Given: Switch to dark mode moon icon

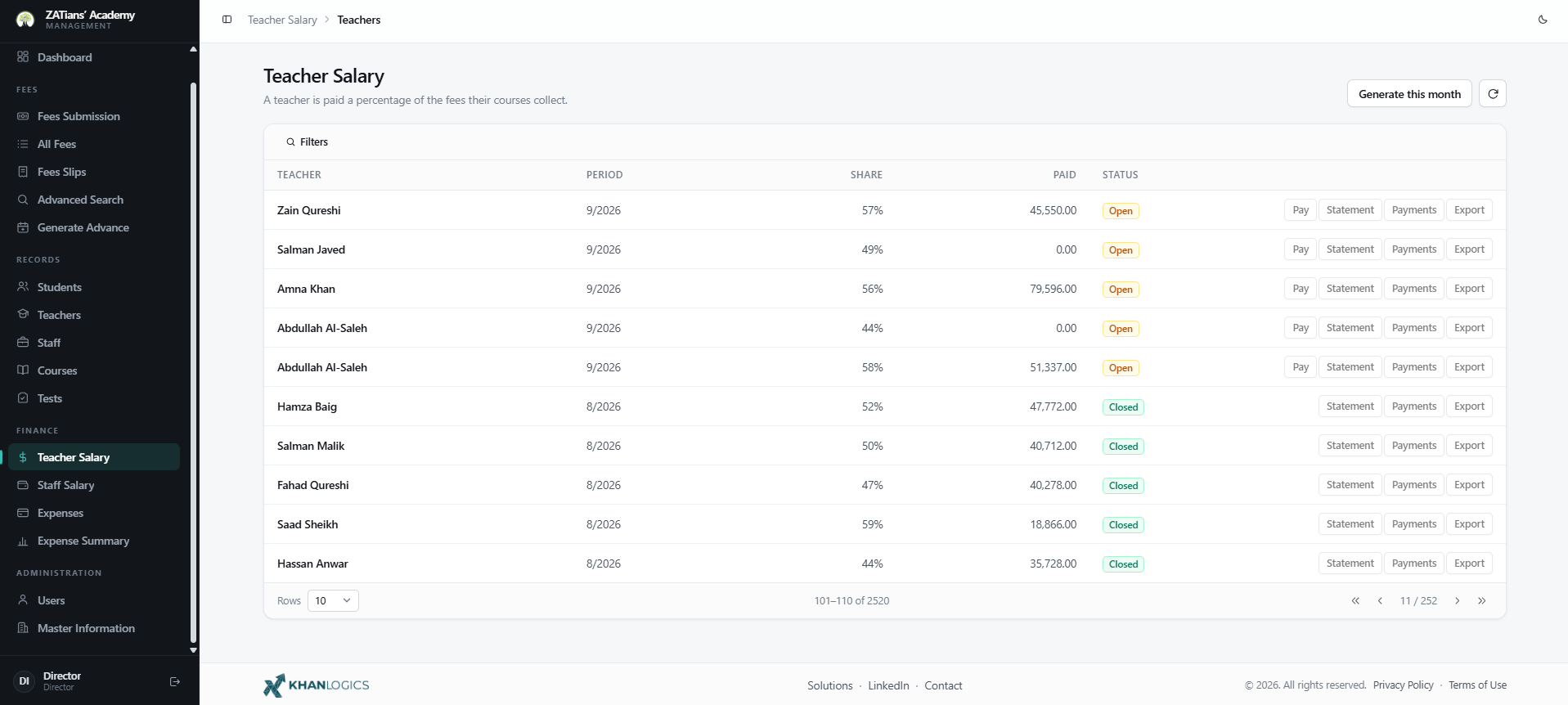Looking at the screenshot, I should click(1543, 20).
